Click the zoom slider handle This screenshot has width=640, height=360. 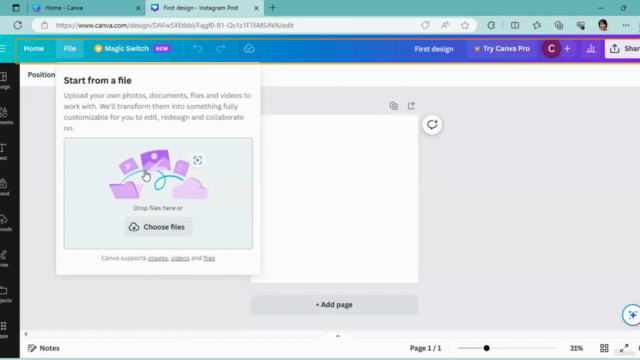[487, 348]
